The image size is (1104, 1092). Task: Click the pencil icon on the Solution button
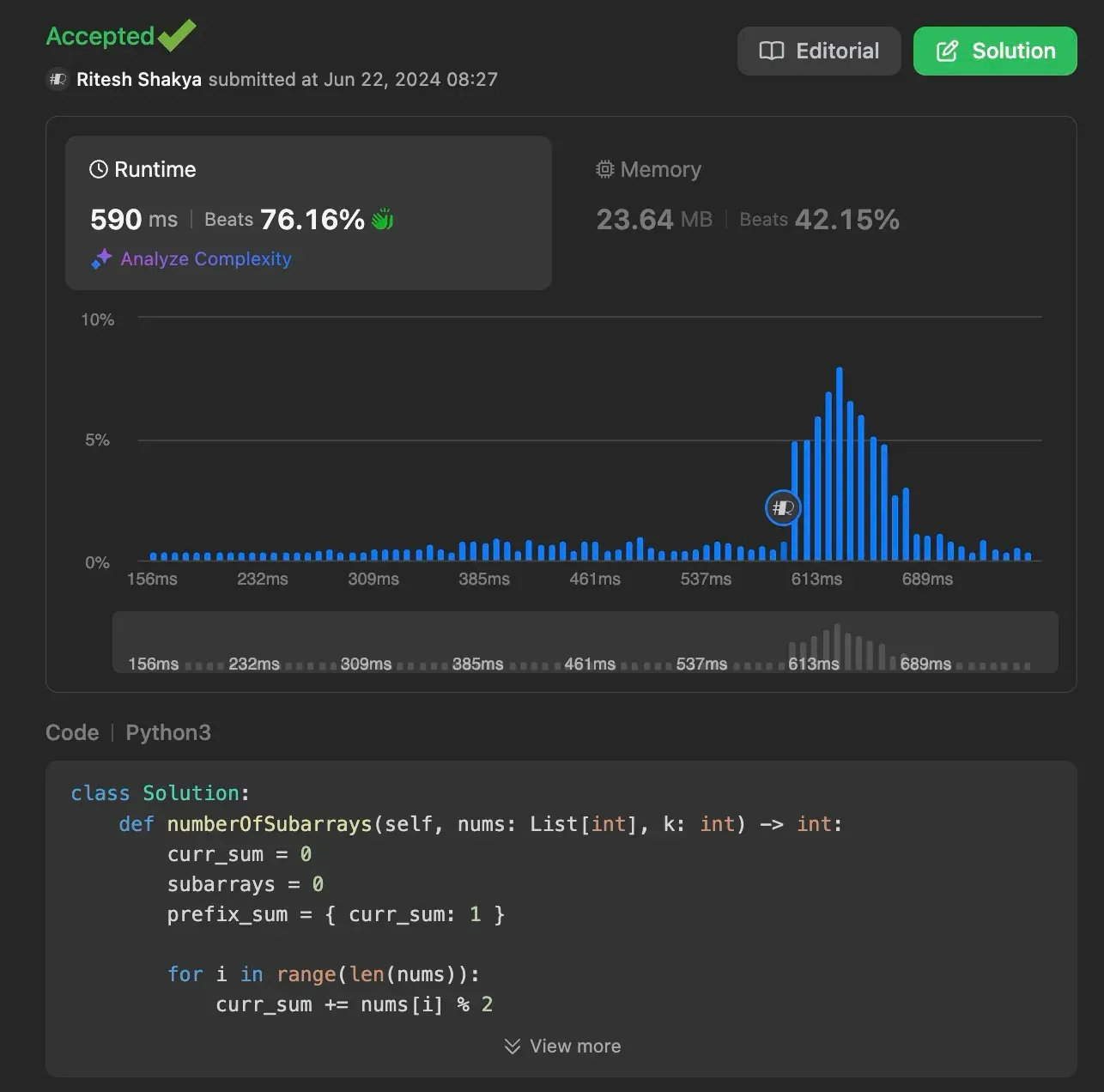[946, 51]
